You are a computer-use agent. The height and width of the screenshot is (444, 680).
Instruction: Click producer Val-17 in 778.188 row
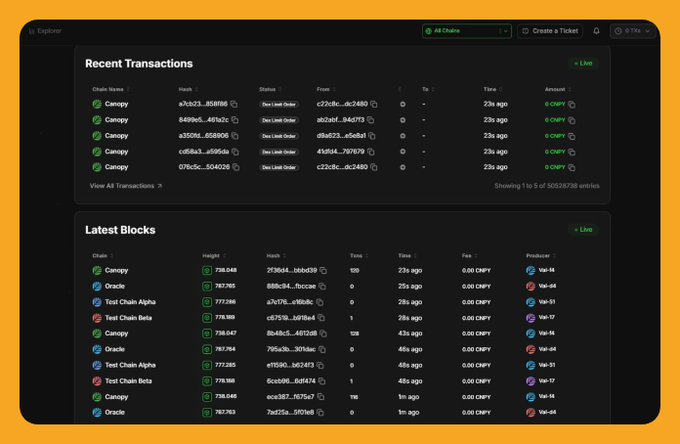click(x=540, y=381)
